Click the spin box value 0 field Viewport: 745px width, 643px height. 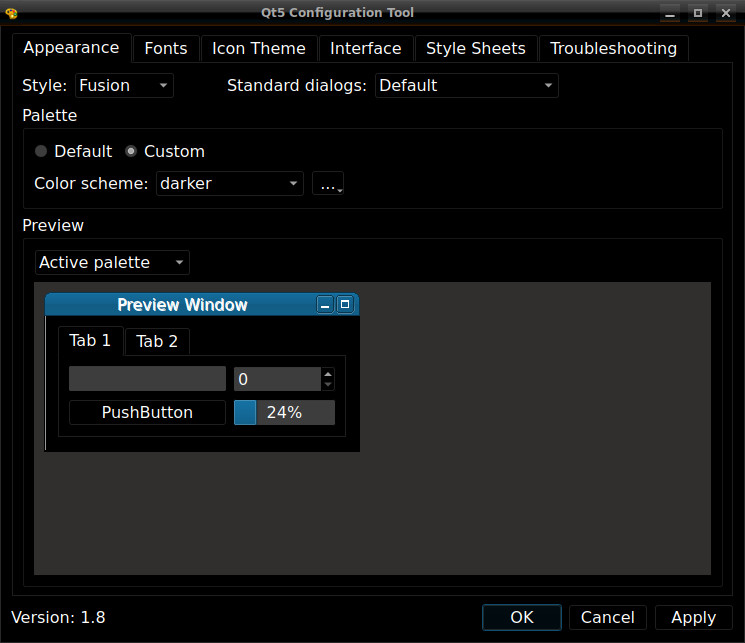click(277, 379)
